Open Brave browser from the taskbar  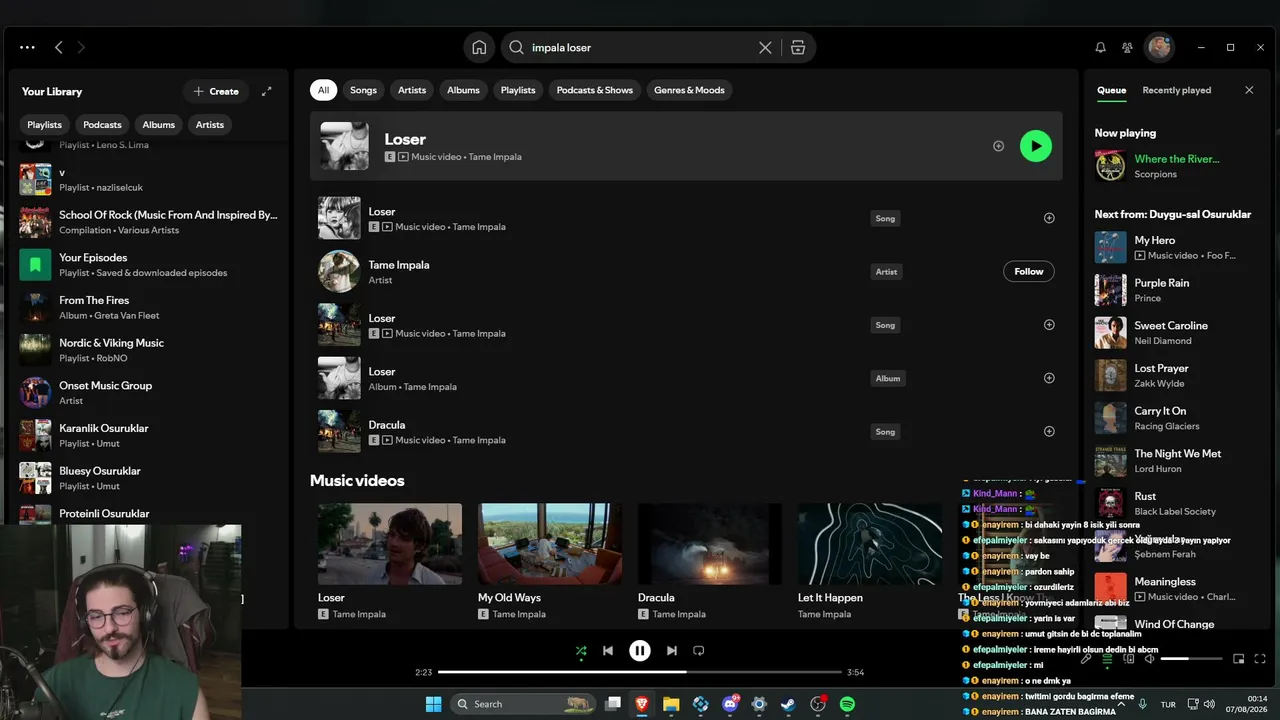[641, 704]
